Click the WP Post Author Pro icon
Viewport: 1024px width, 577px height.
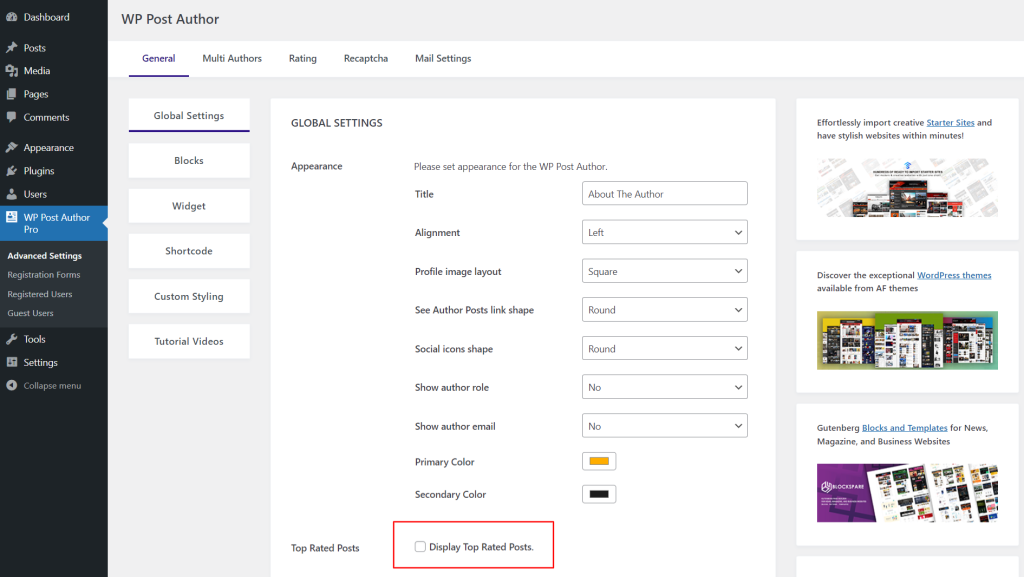point(12,217)
